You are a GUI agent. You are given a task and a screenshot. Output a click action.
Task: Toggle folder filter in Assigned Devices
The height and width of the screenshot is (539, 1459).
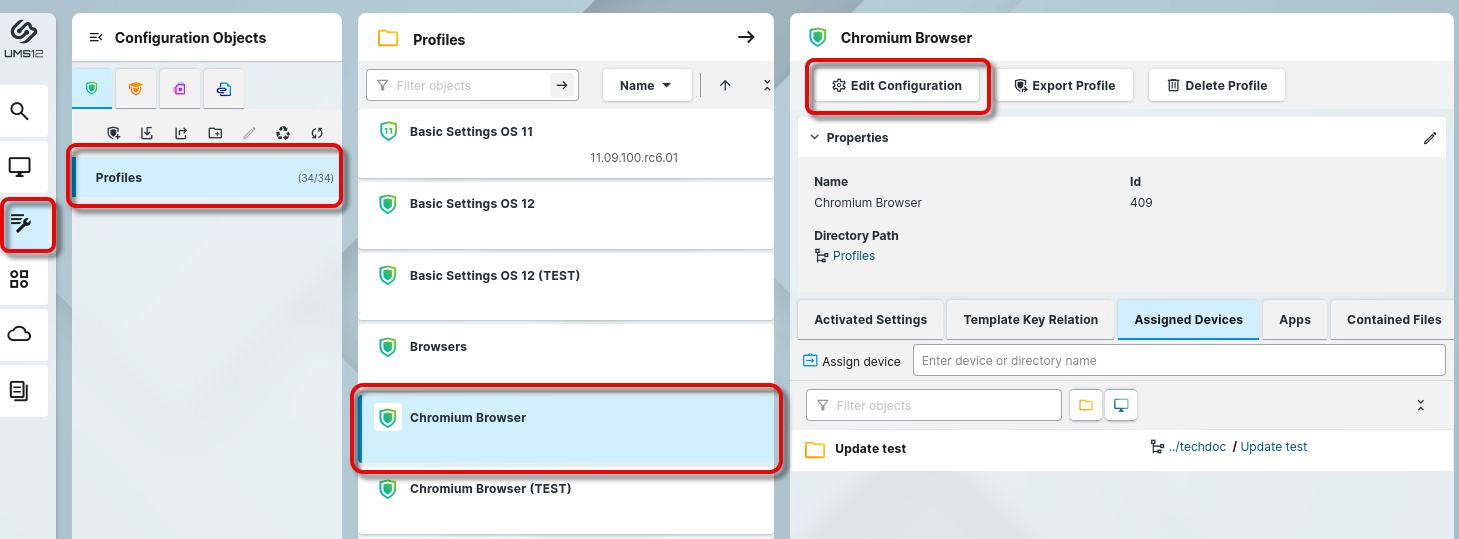point(1086,405)
